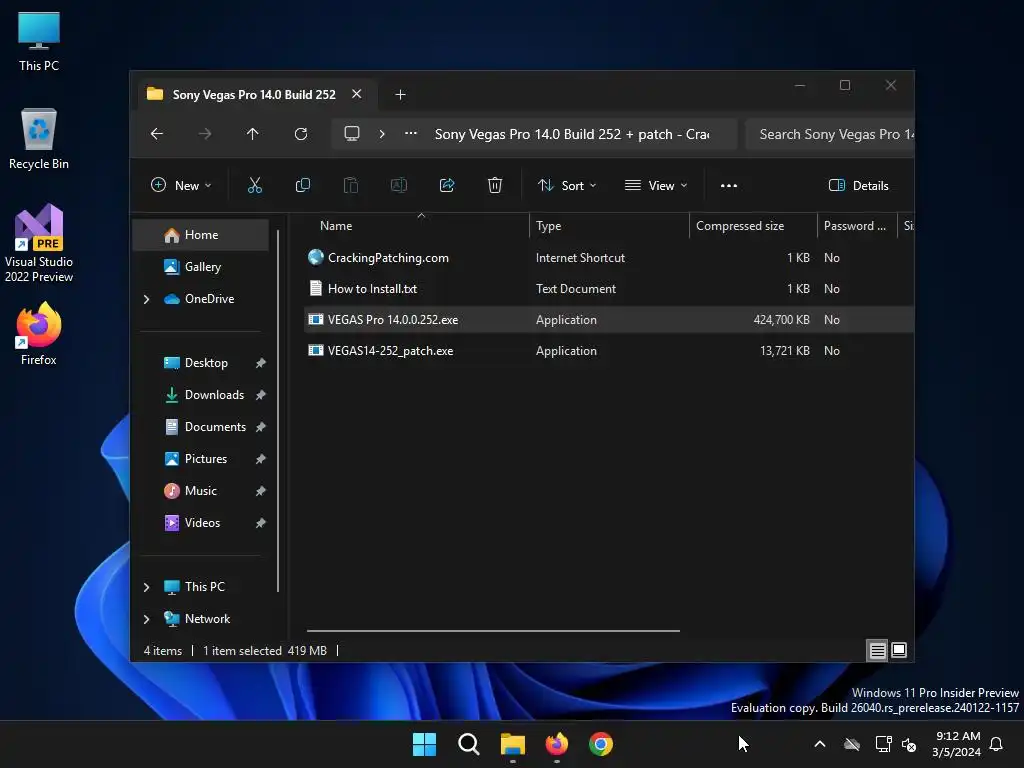Select Home in navigation pane
The image size is (1024, 768).
pyautogui.click(x=200, y=235)
